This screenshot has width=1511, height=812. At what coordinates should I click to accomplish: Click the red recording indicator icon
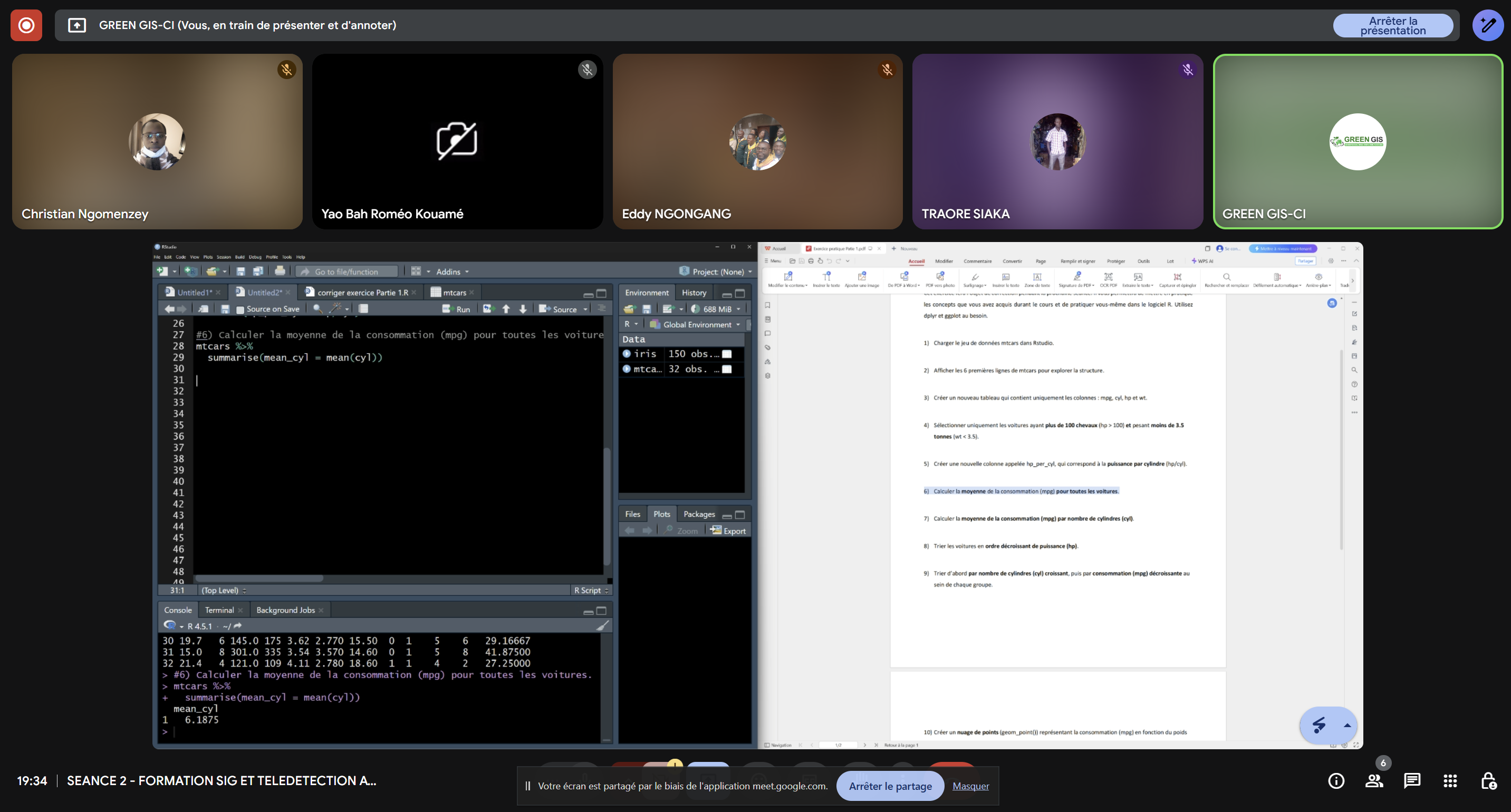click(26, 25)
